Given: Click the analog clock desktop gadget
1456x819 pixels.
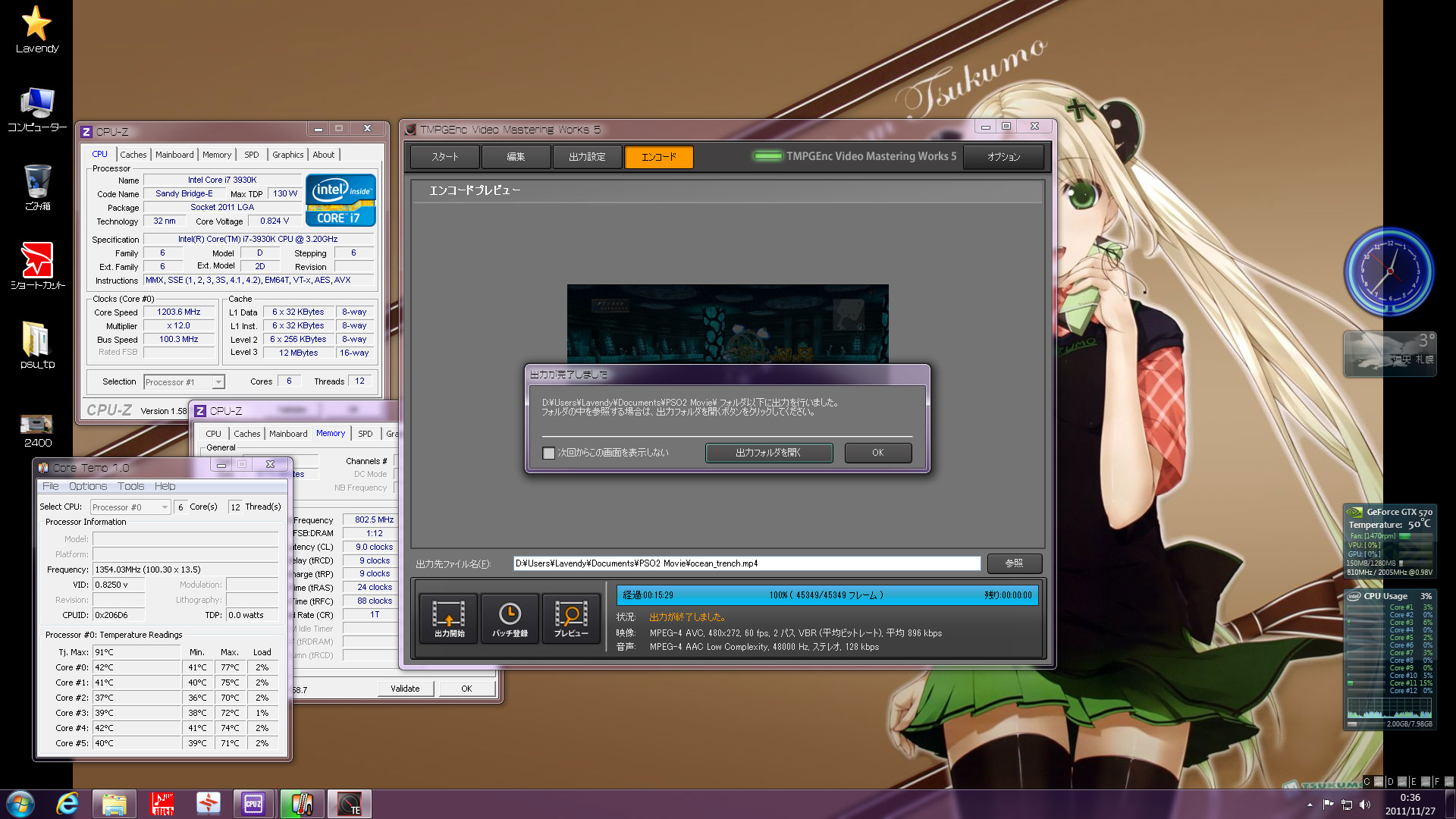Looking at the screenshot, I should [1389, 271].
